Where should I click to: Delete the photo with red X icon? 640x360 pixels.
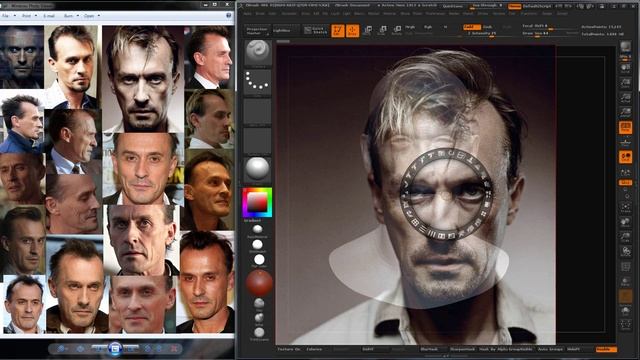(x=174, y=349)
